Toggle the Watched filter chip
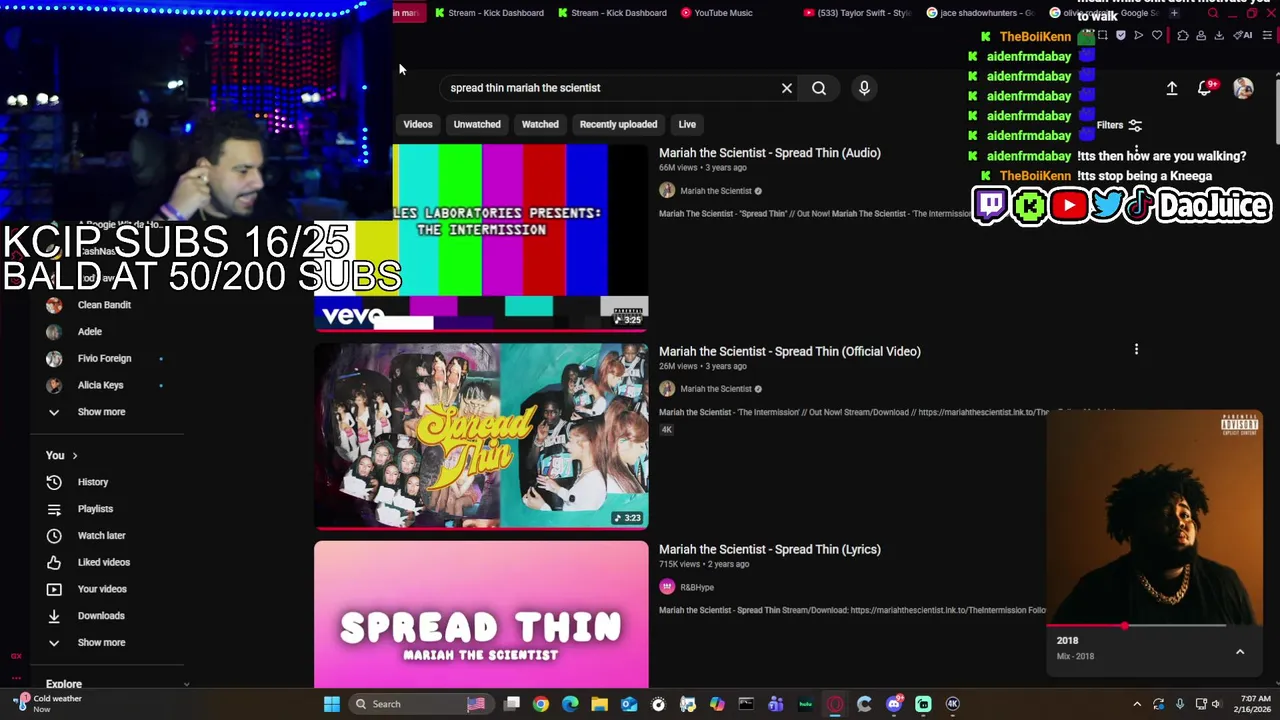 pyautogui.click(x=540, y=124)
